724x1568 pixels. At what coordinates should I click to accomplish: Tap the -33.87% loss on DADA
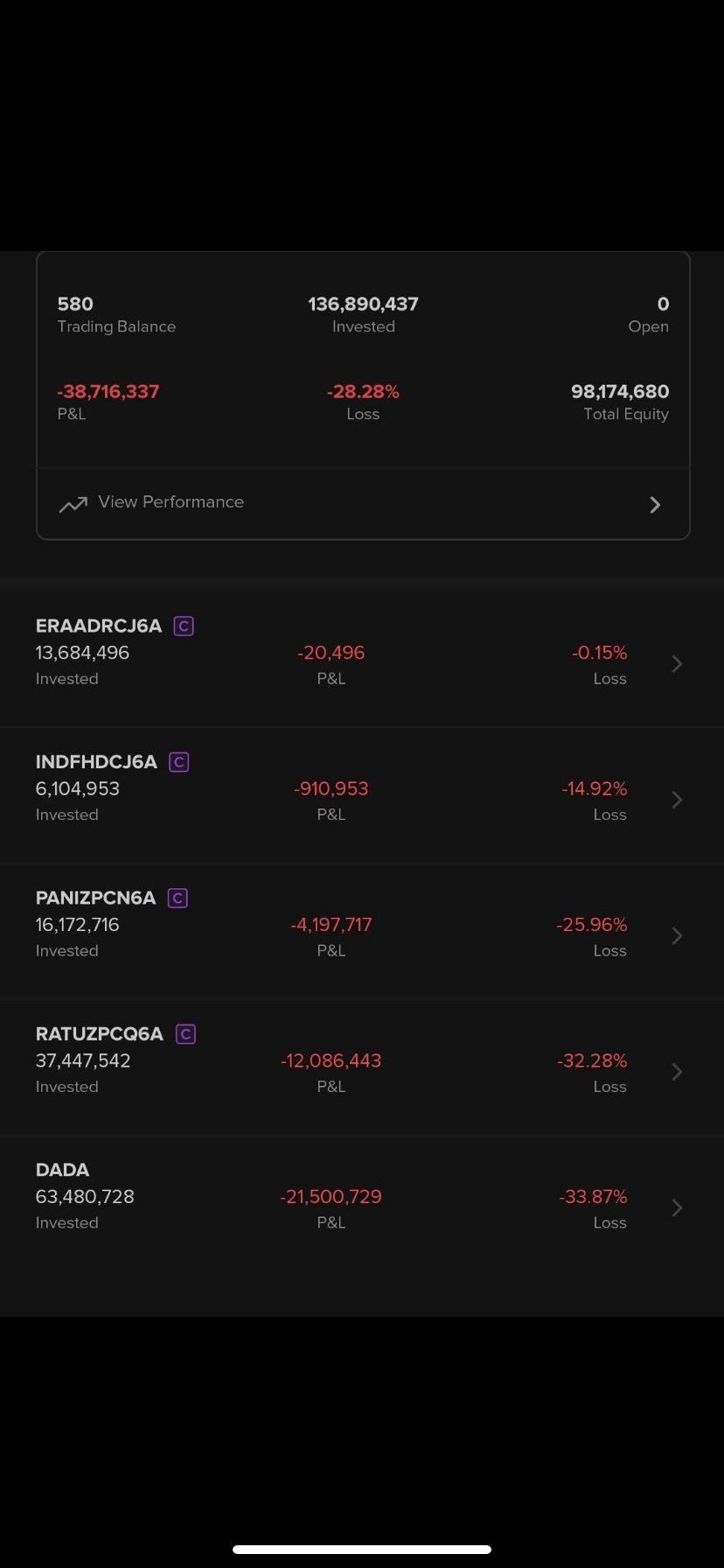593,1196
